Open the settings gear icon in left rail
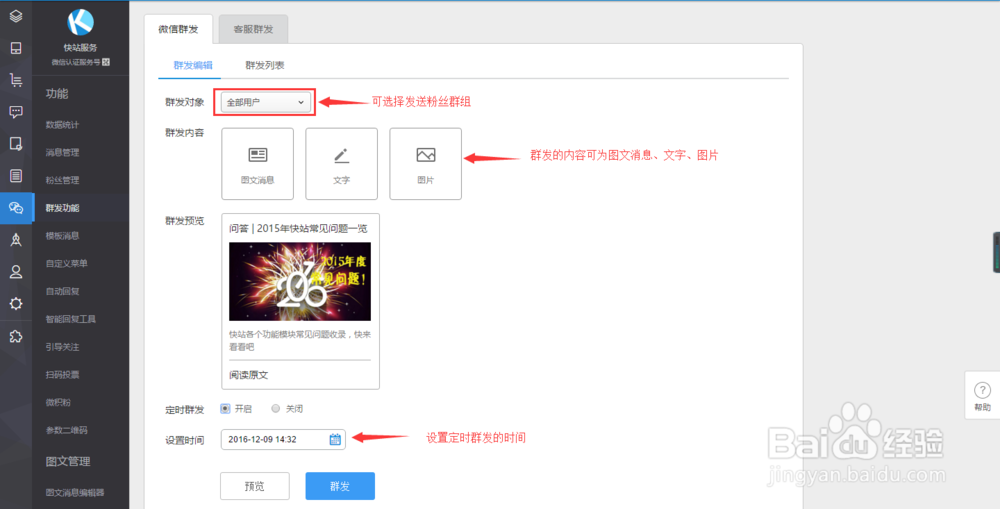The image size is (1000, 509). 16,304
